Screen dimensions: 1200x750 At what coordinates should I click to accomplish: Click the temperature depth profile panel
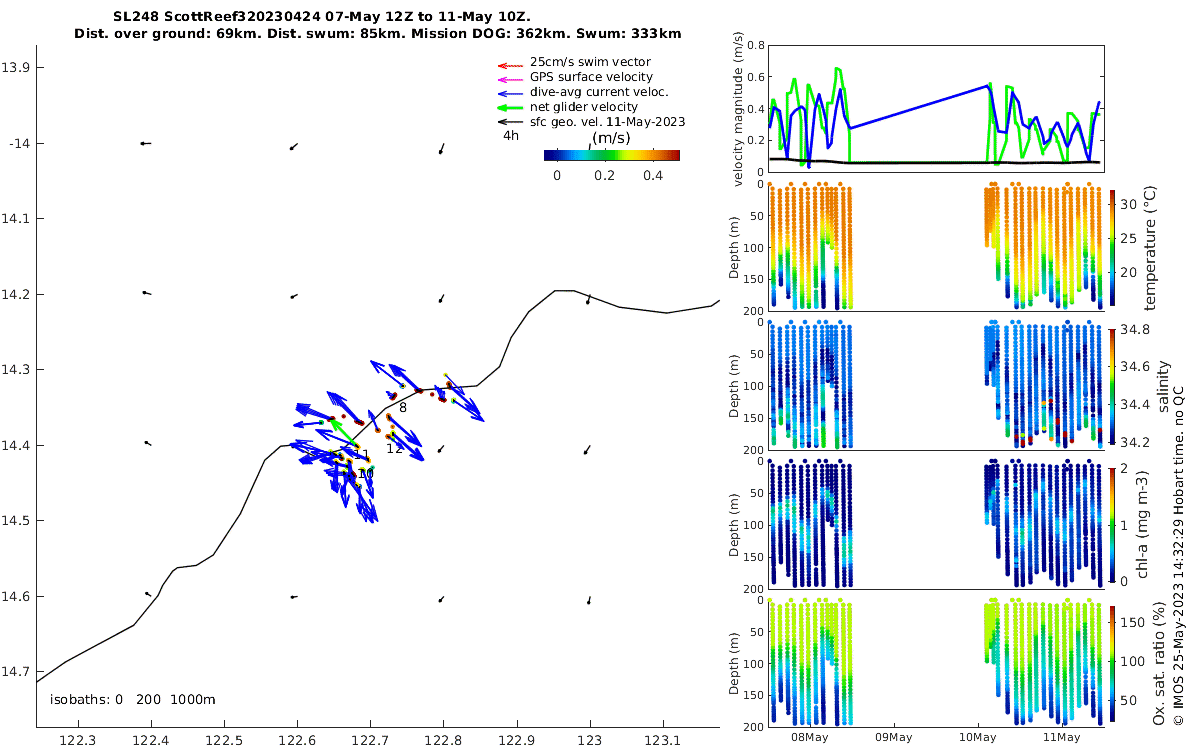click(x=936, y=247)
